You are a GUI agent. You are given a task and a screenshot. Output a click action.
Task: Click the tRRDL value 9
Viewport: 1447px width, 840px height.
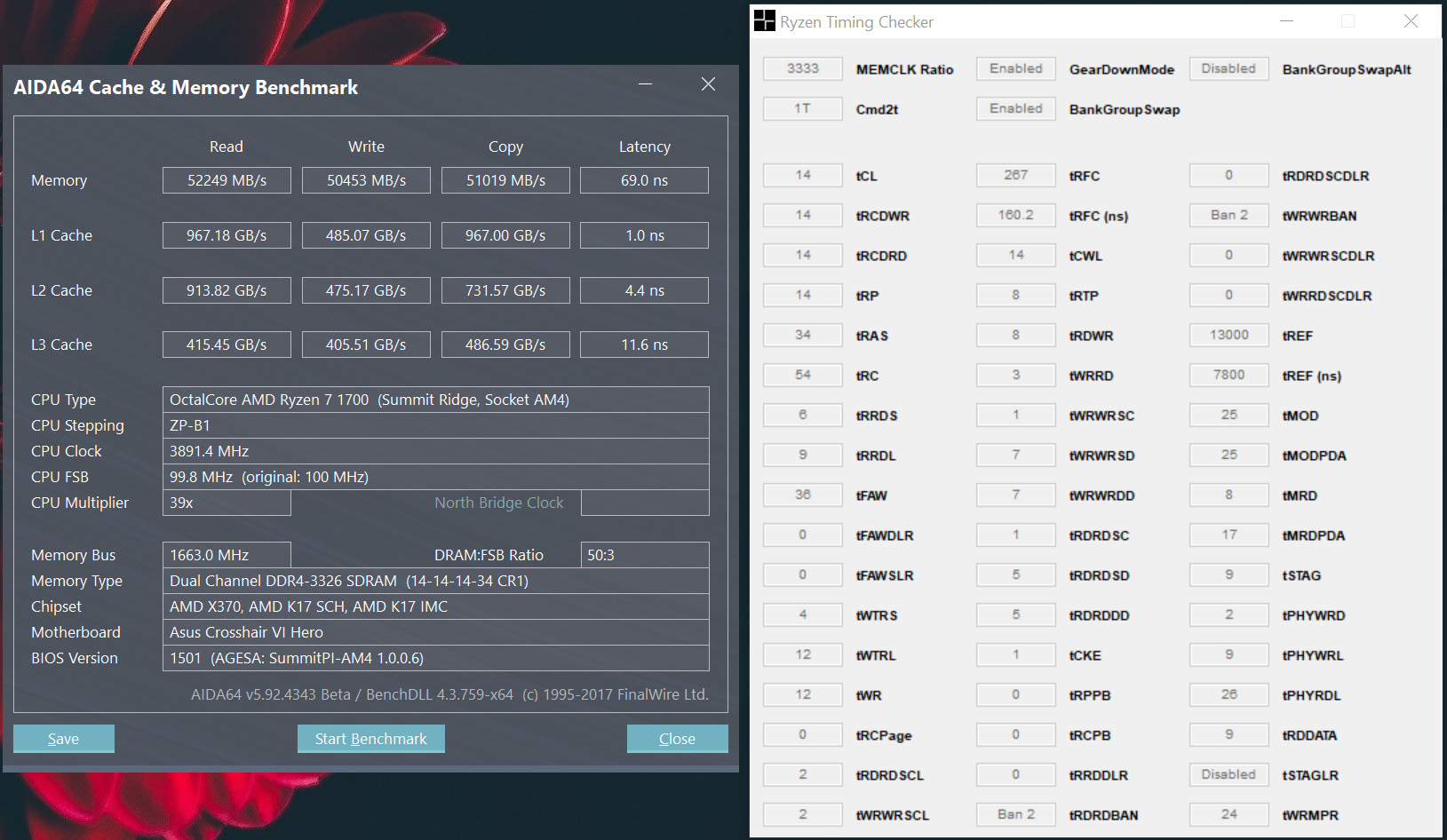(803, 455)
